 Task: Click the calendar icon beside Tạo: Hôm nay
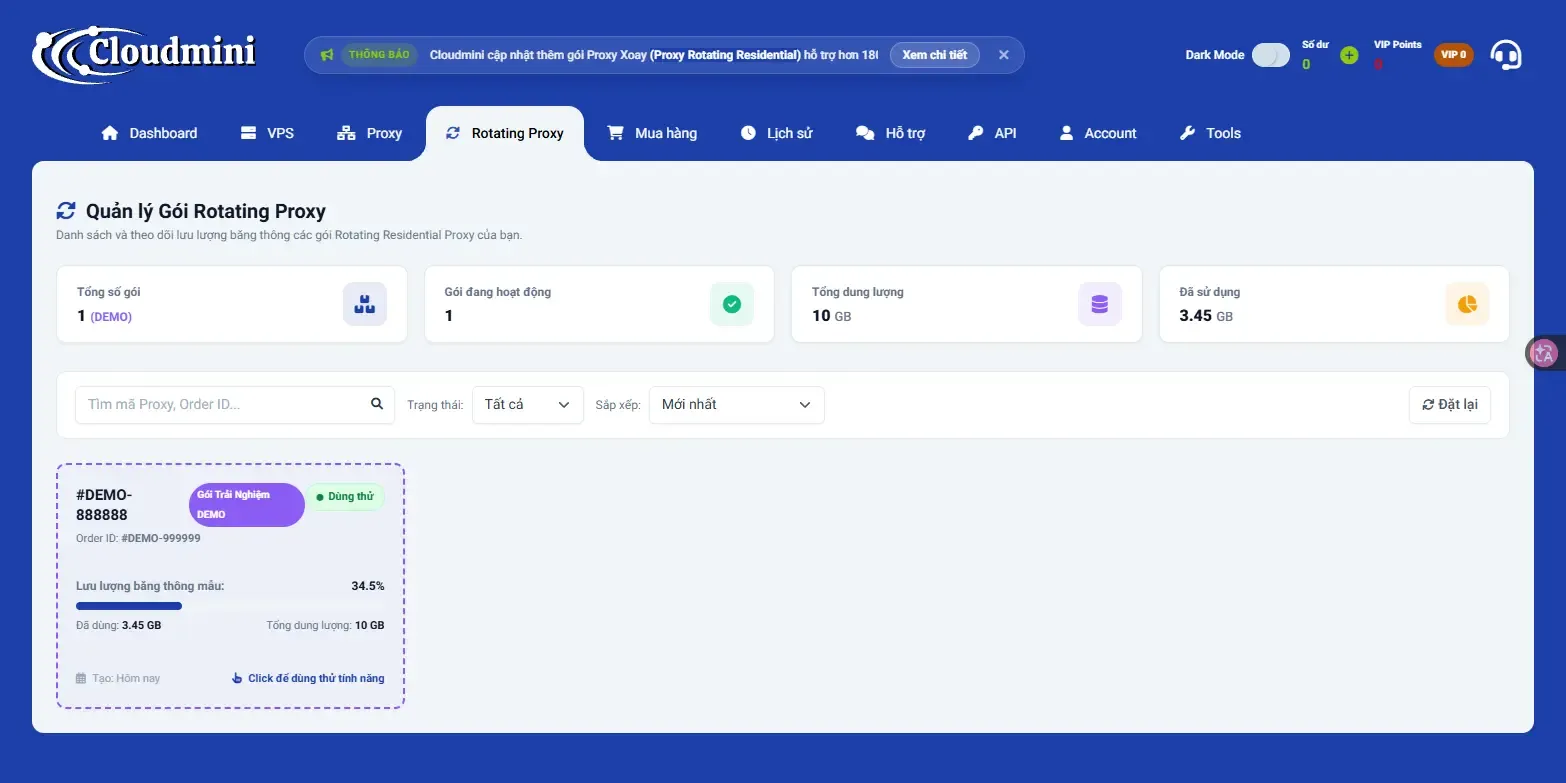point(81,678)
